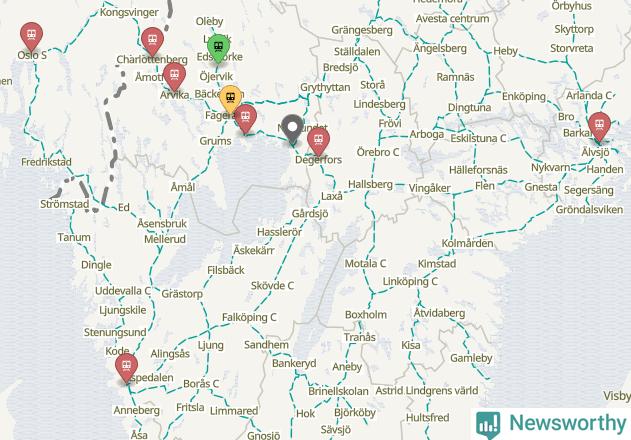Select the yellow train marker near Fagerås
The width and height of the screenshot is (631, 440).
click(x=231, y=99)
